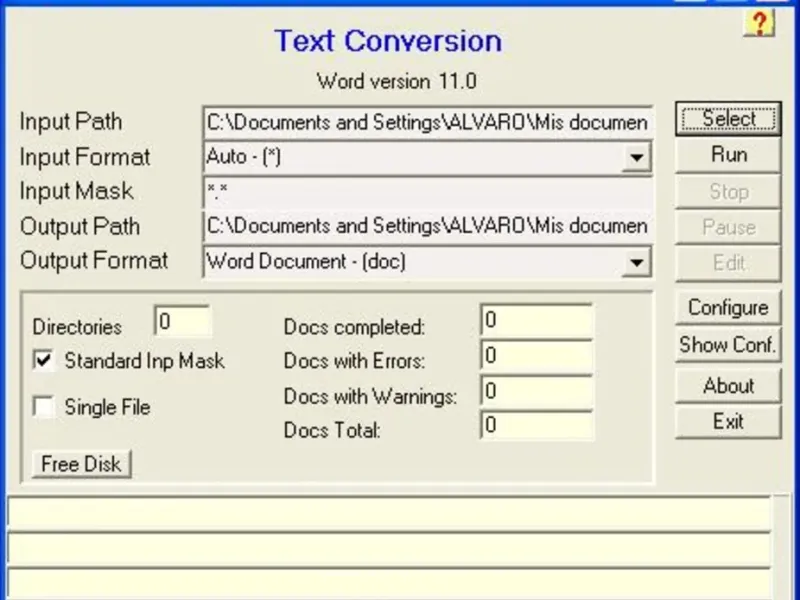The image size is (800, 600).
Task: Click the Stop button
Action: 728,192
